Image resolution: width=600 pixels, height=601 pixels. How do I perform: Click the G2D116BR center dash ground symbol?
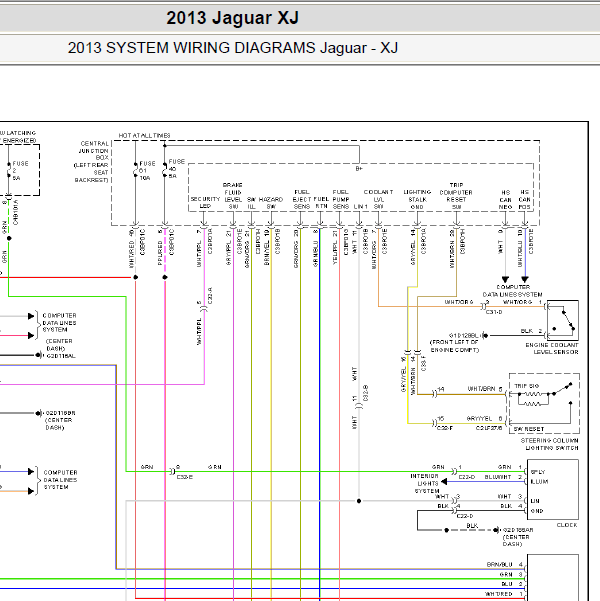point(38,413)
